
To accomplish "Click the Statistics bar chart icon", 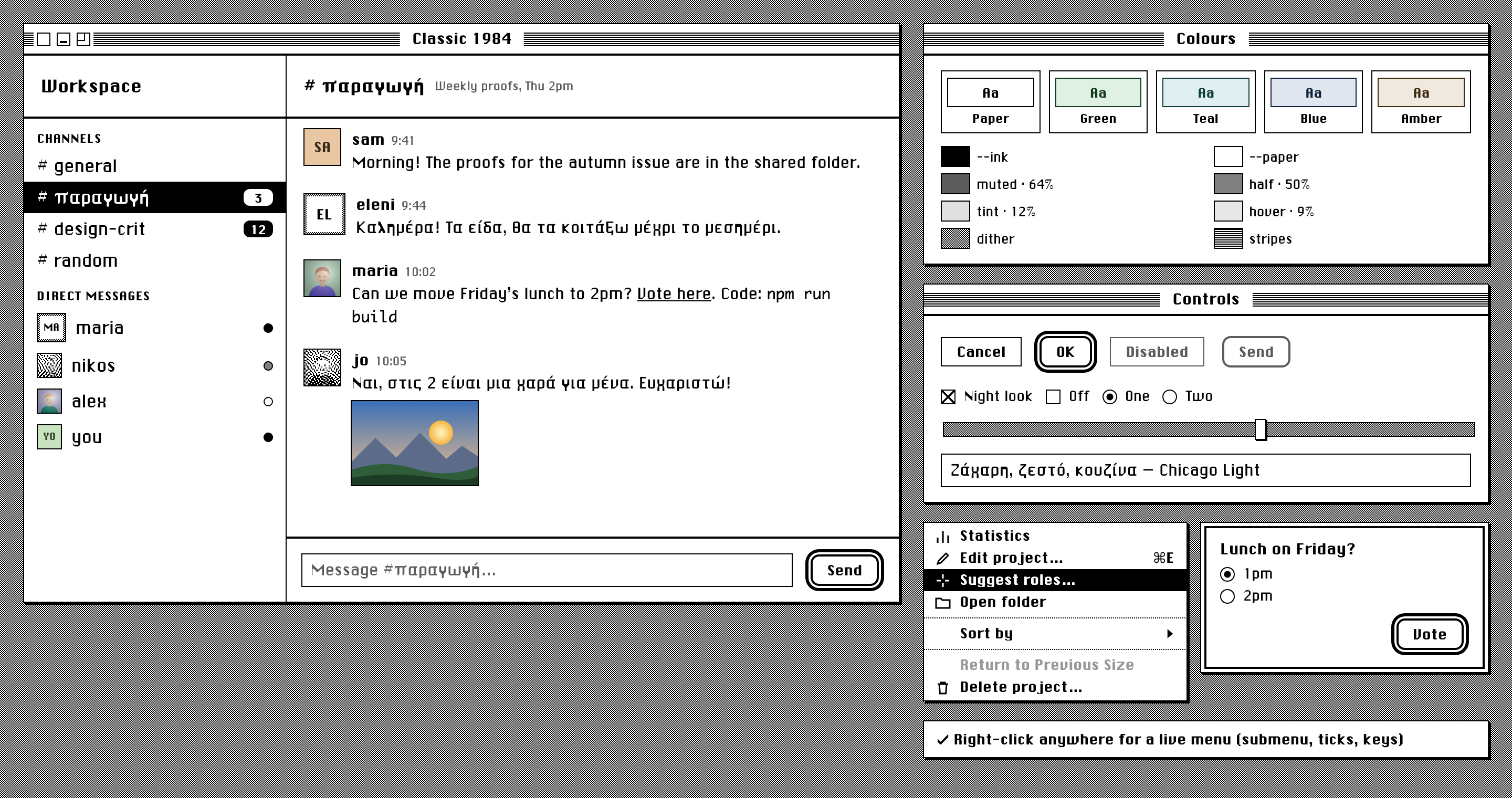I will click(943, 537).
